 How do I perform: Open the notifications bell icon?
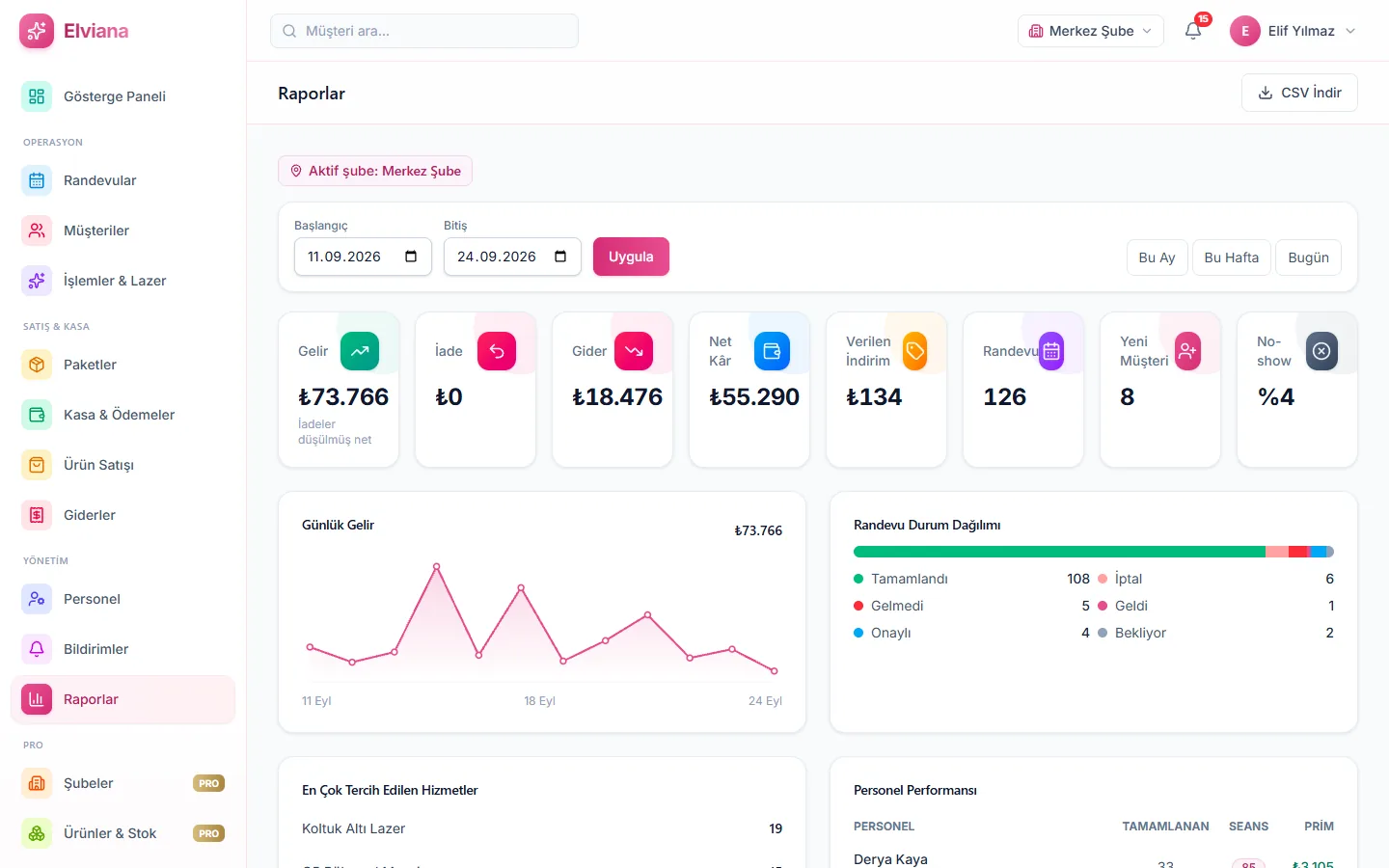(x=1193, y=31)
